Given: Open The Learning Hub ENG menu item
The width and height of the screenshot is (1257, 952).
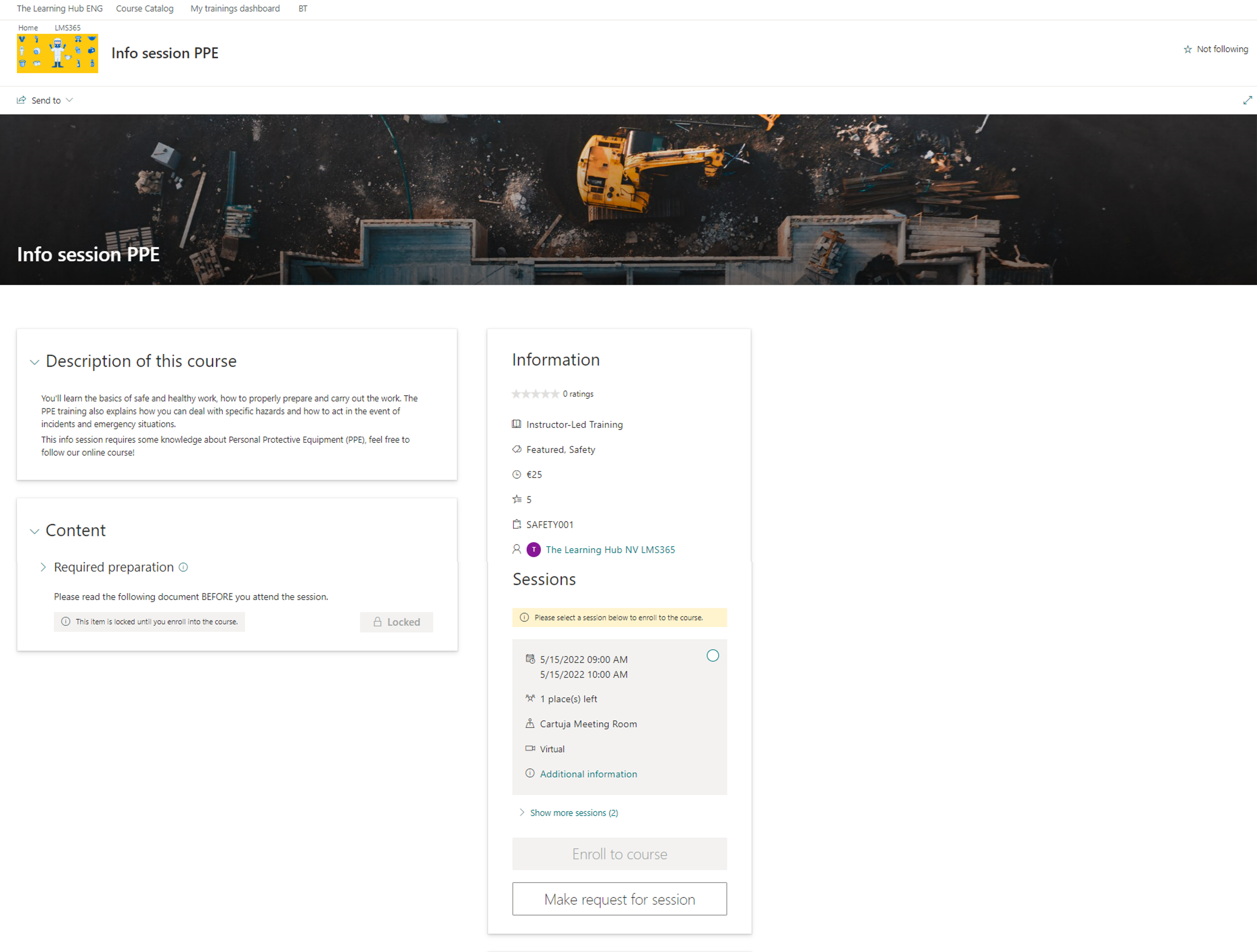Looking at the screenshot, I should (x=60, y=9).
